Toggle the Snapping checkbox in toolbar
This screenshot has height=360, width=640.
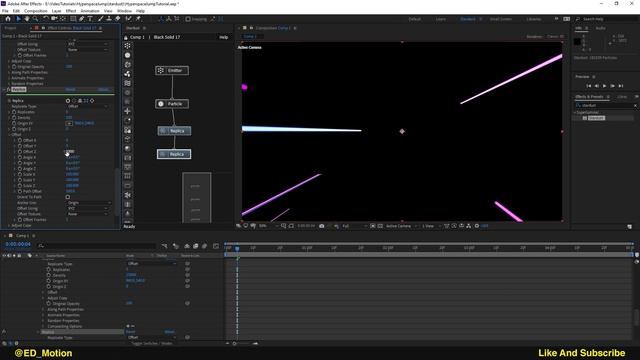click(x=188, y=19)
